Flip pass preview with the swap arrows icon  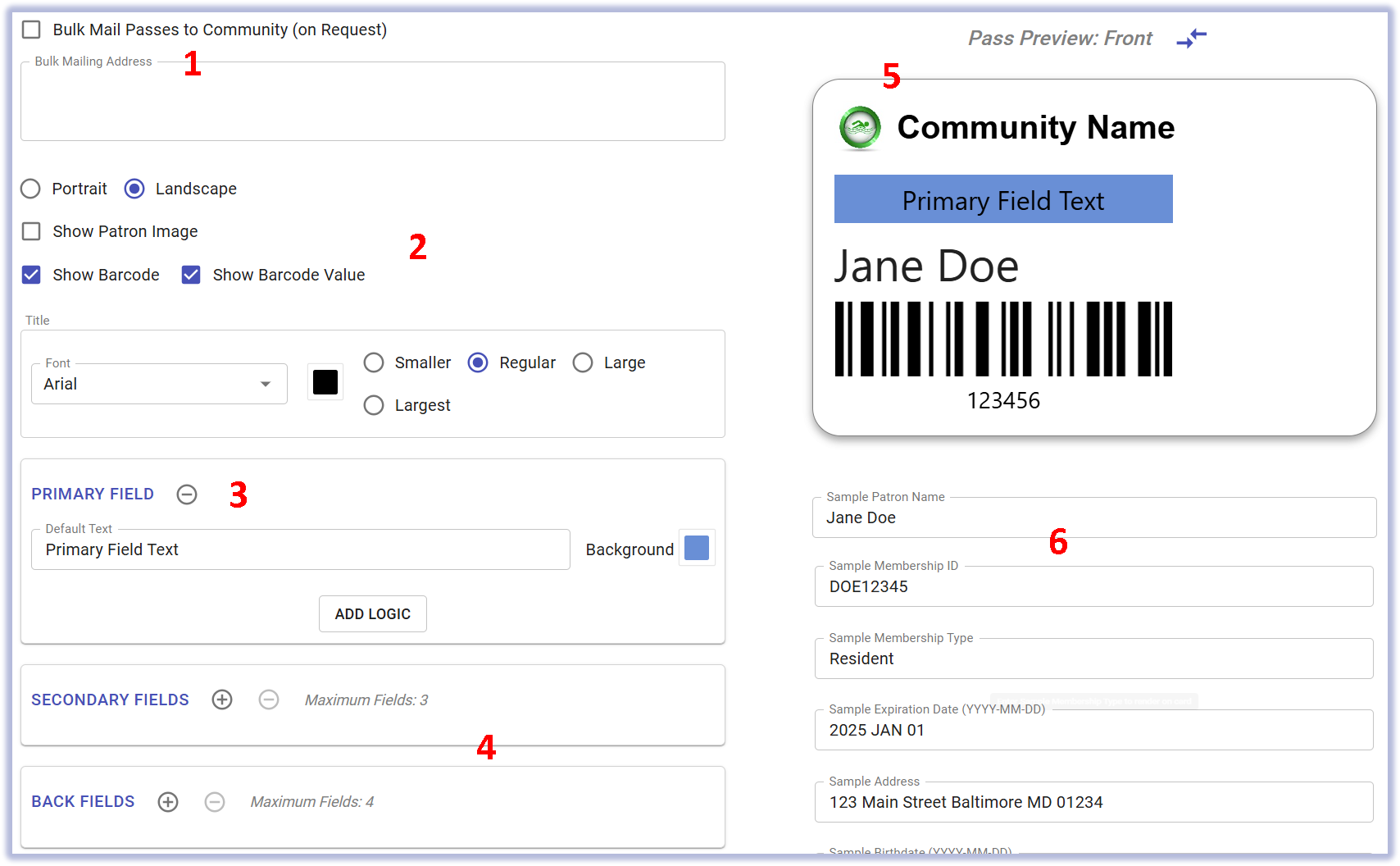1191,38
